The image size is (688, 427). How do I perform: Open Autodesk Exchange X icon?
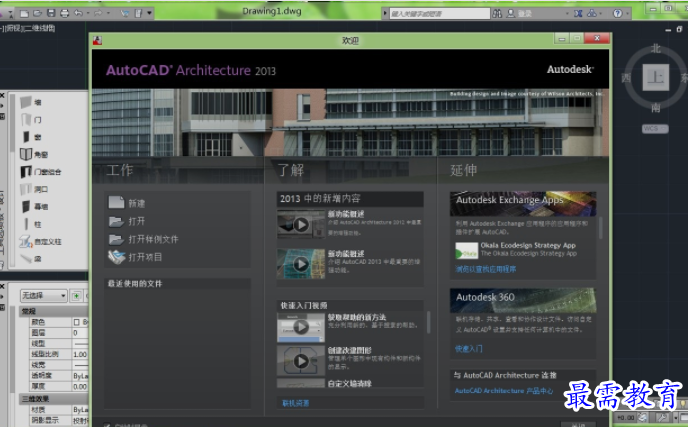[578, 14]
